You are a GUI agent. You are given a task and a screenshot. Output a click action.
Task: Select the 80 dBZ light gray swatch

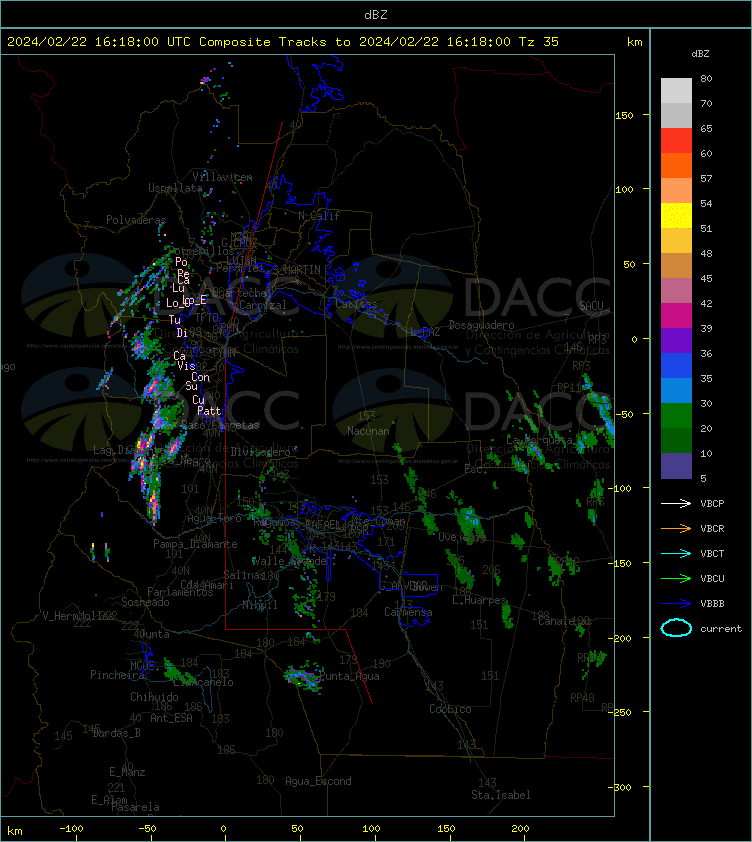[x=676, y=90]
